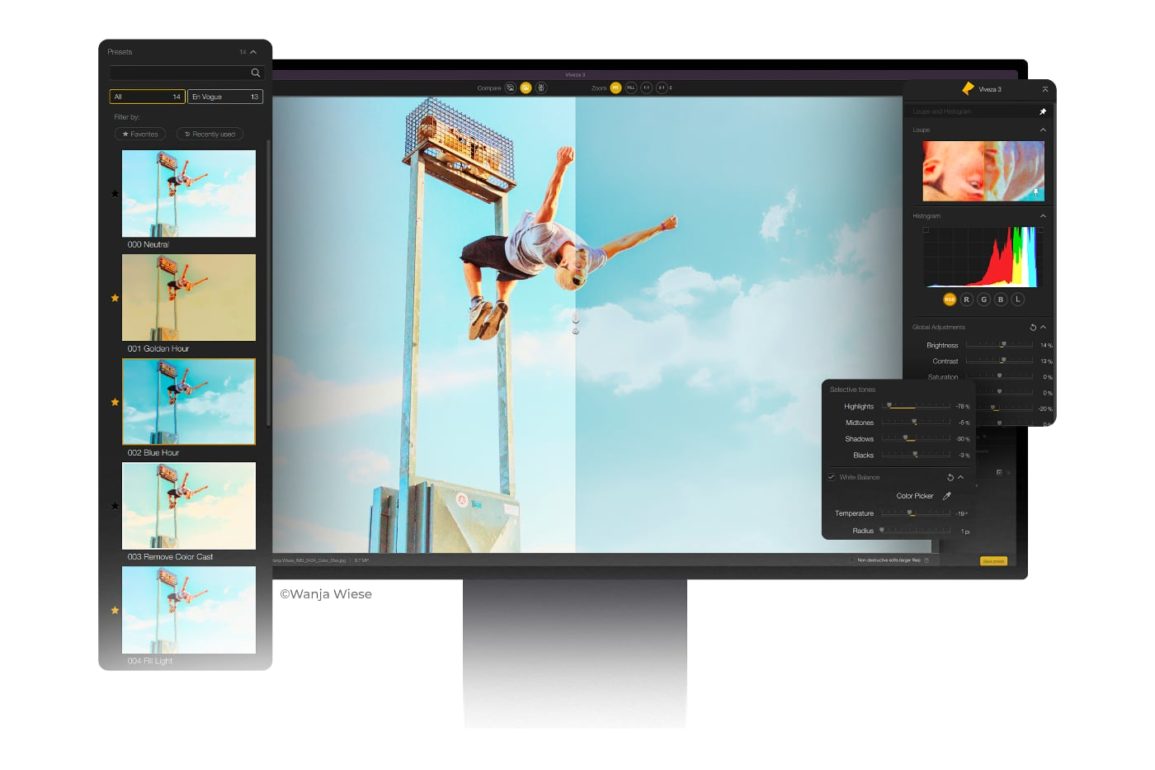Viewport: 1155px width, 770px height.
Task: Collapse the Presets panel
Action: (254, 52)
